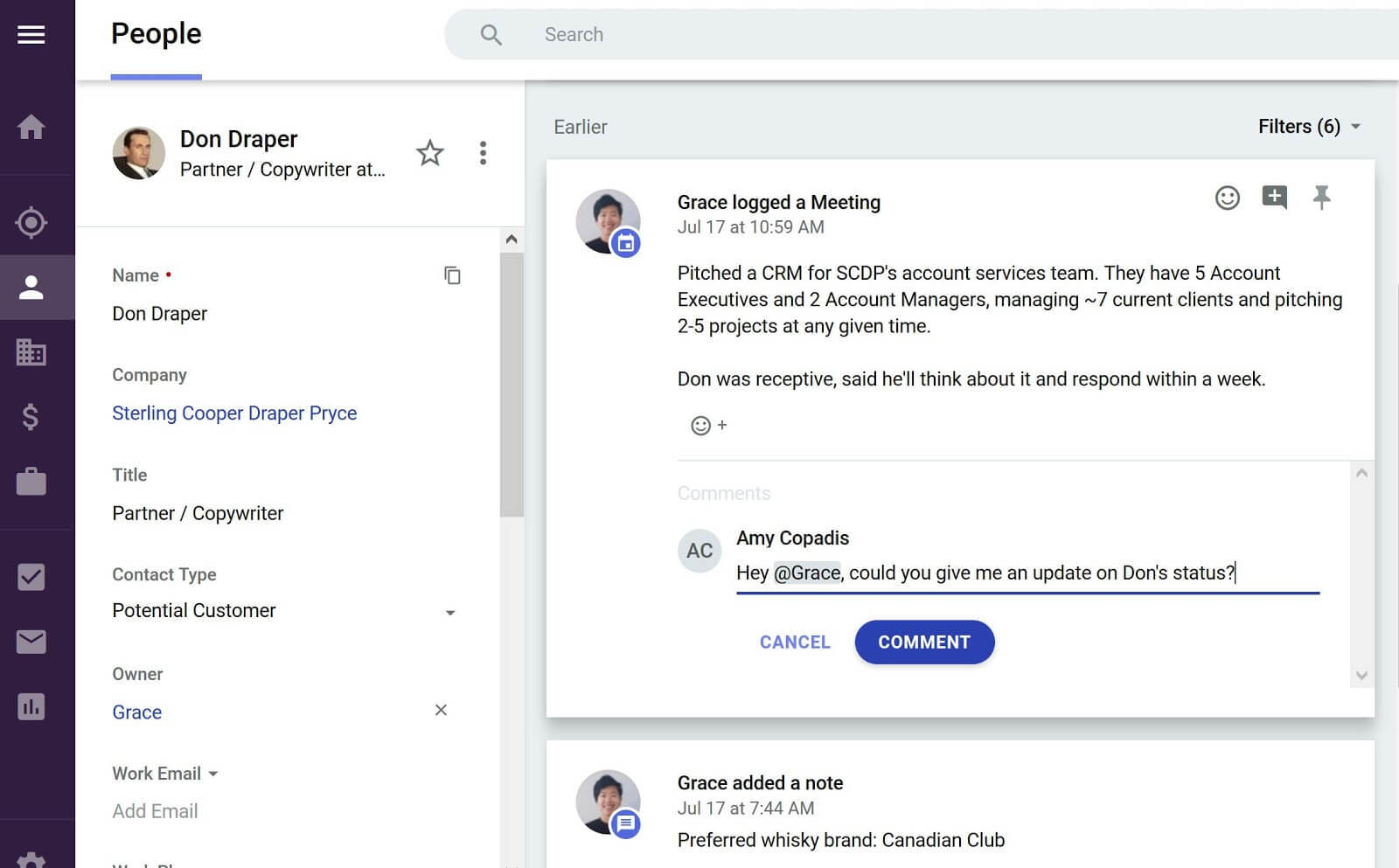Remove Grace as owner with X
Viewport: 1399px width, 868px height.
[441, 710]
